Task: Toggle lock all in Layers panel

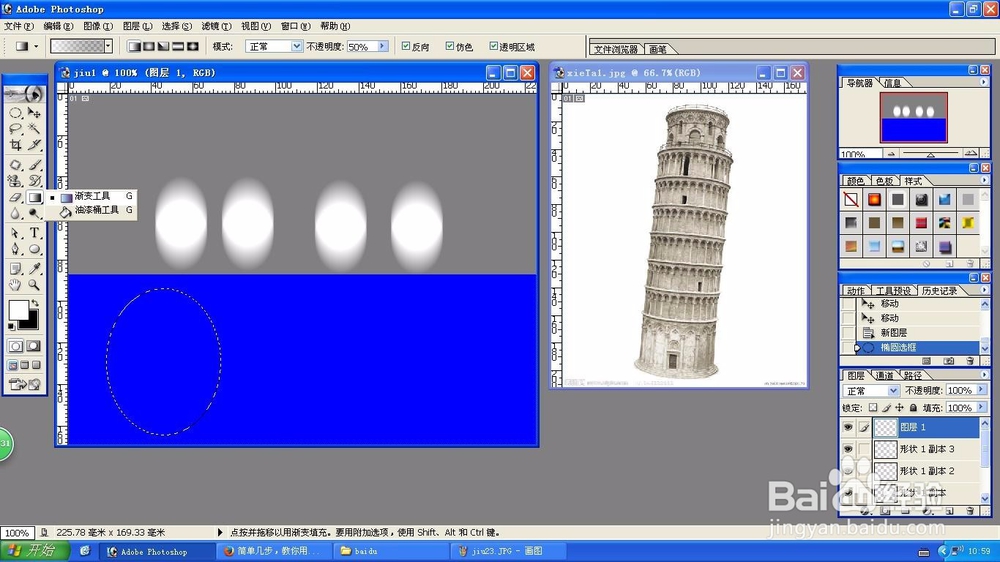Action: tap(913, 408)
